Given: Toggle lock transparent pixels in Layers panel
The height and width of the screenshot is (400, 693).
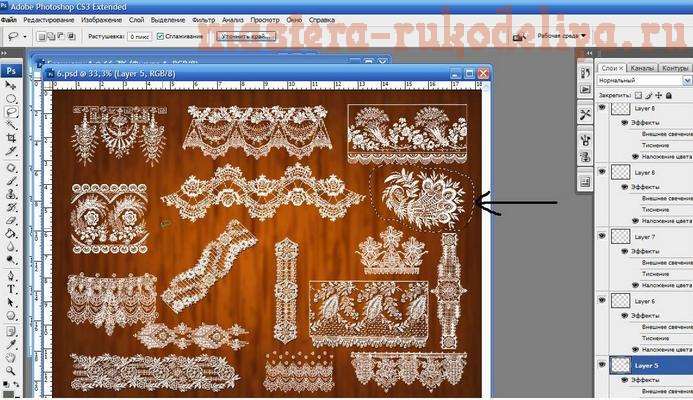Looking at the screenshot, I should pyautogui.click(x=638, y=95).
